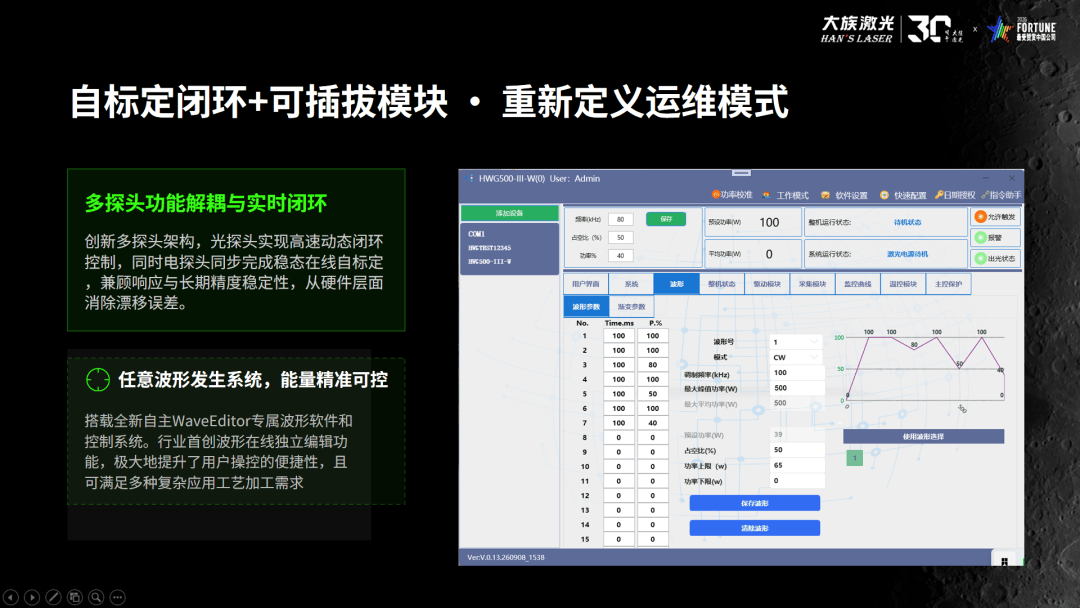Click the 调制频率(kHz) input field
Image resolution: width=1080 pixels, height=608 pixels.
pyautogui.click(x=796, y=373)
